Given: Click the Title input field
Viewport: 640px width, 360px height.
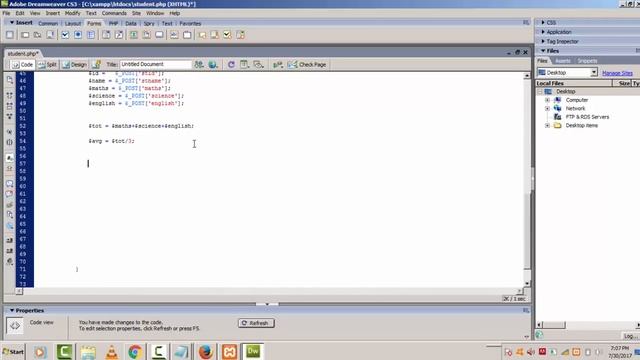Looking at the screenshot, I should click(156, 64).
